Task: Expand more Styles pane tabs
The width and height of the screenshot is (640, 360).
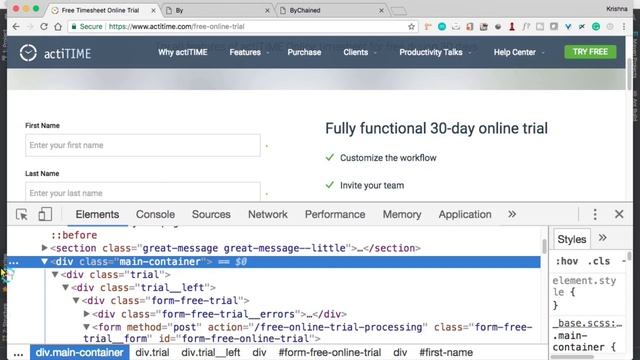Action: pos(602,238)
